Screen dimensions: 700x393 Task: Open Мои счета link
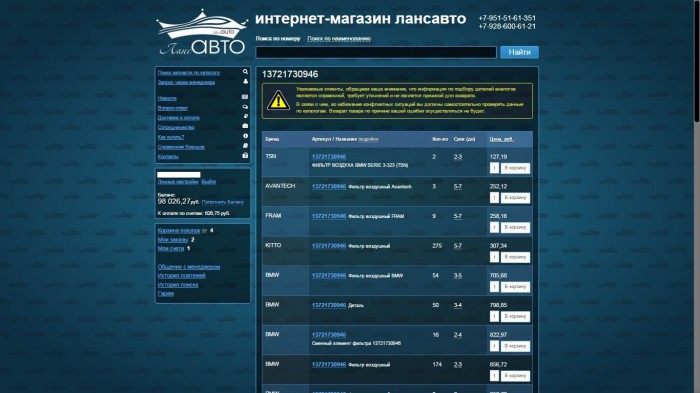point(171,249)
